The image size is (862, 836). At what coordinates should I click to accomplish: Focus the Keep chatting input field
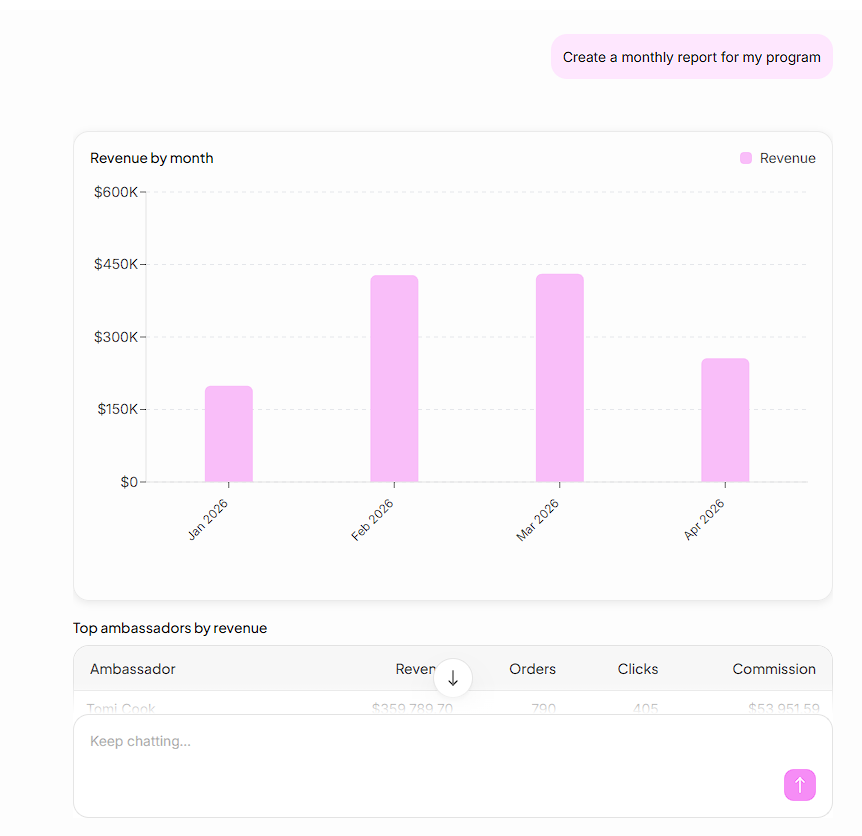tap(452, 766)
